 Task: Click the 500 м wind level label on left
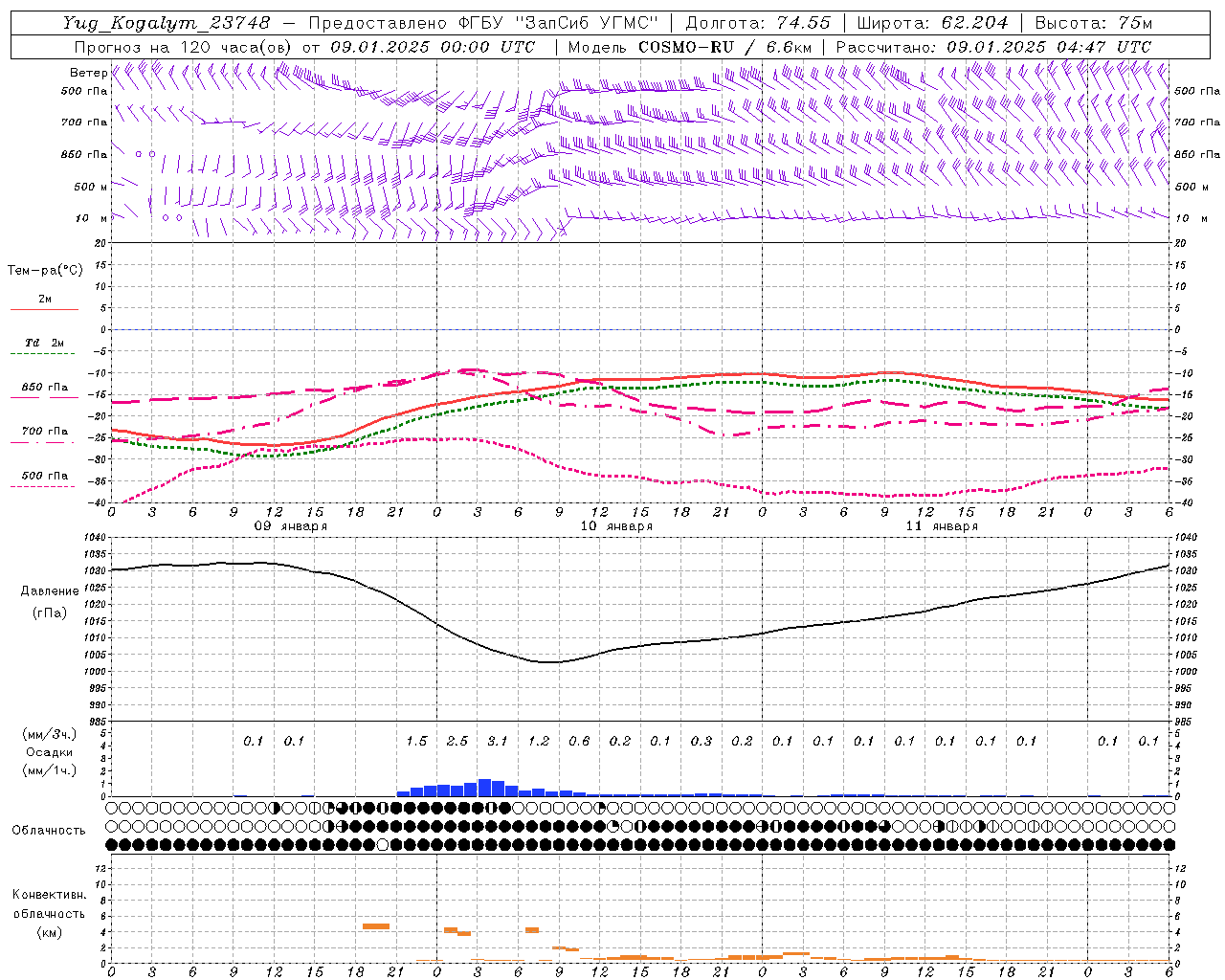point(91,187)
